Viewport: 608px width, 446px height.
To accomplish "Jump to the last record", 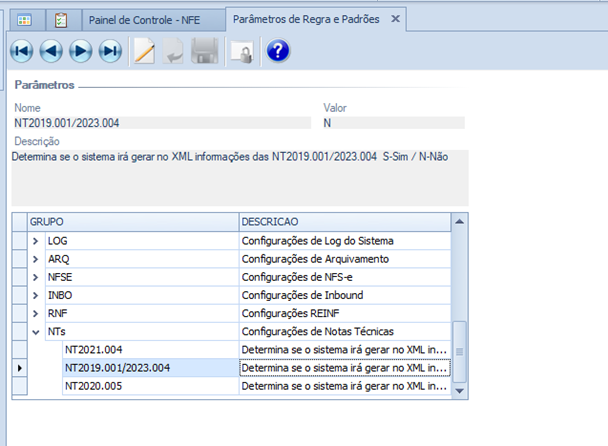I will tap(110, 51).
